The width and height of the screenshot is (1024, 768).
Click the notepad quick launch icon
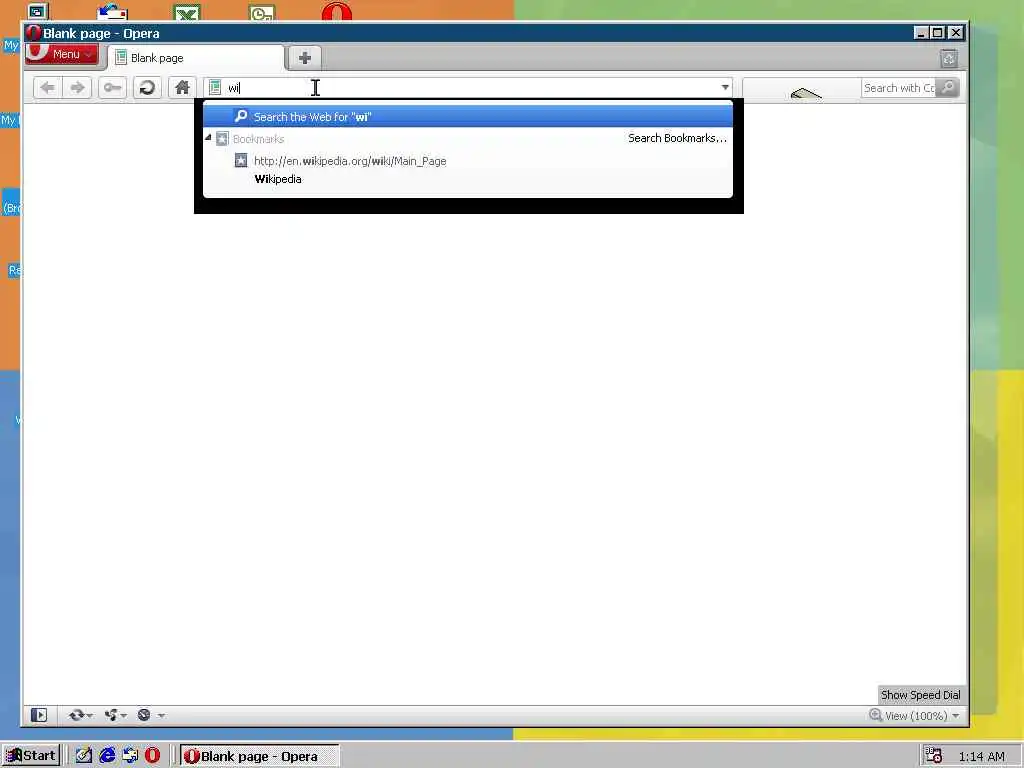84,756
